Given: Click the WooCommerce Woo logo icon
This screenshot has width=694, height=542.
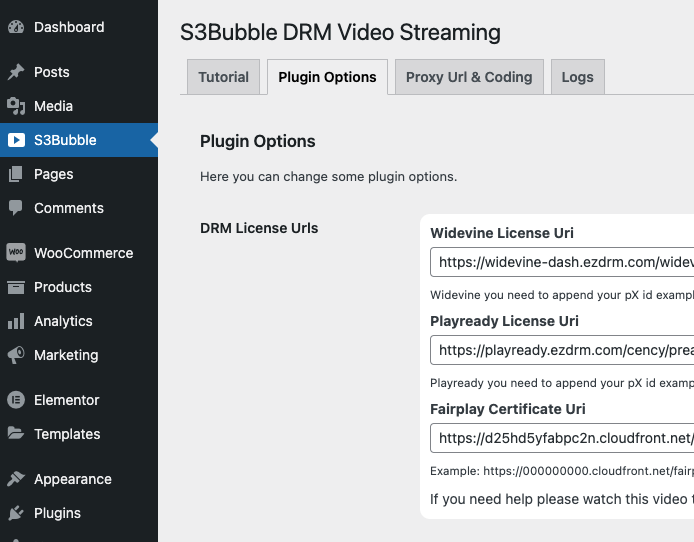Looking at the screenshot, I should pos(16,253).
